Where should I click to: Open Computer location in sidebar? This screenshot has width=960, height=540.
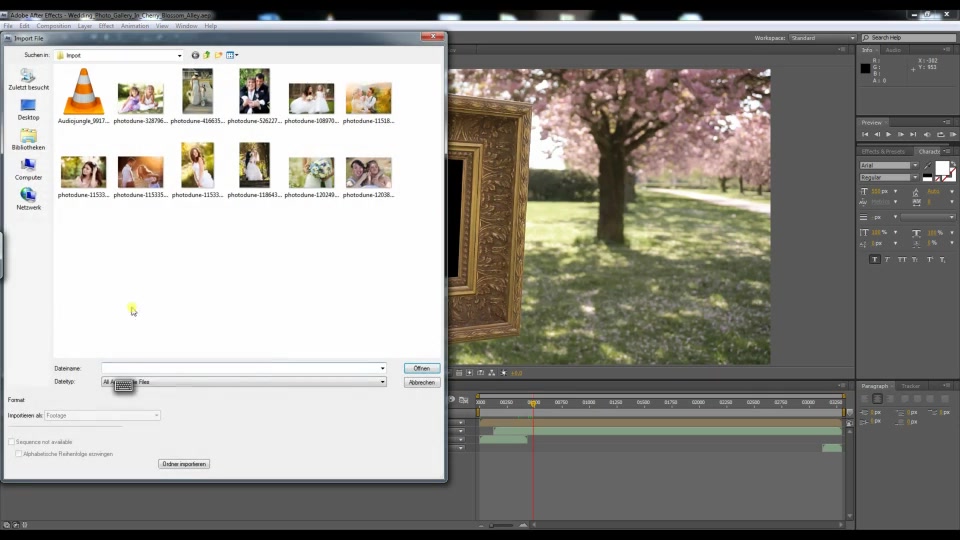[x=28, y=170]
